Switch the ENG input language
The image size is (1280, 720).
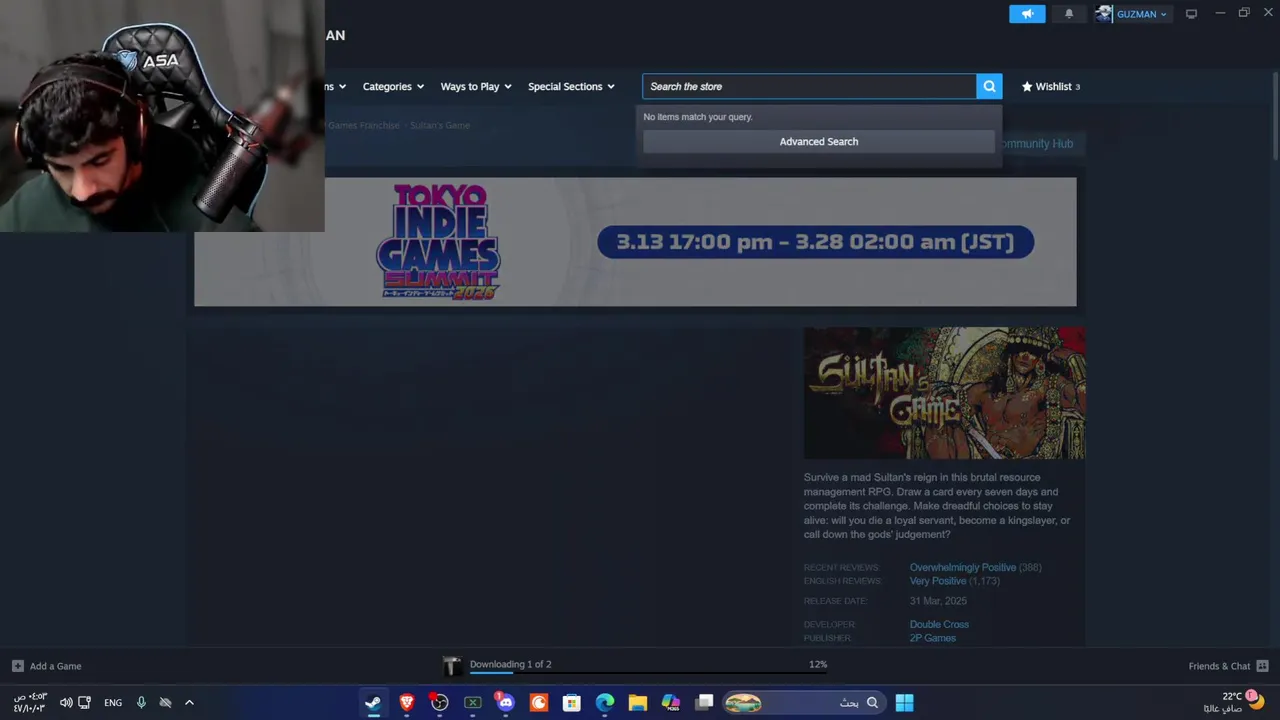pos(113,703)
